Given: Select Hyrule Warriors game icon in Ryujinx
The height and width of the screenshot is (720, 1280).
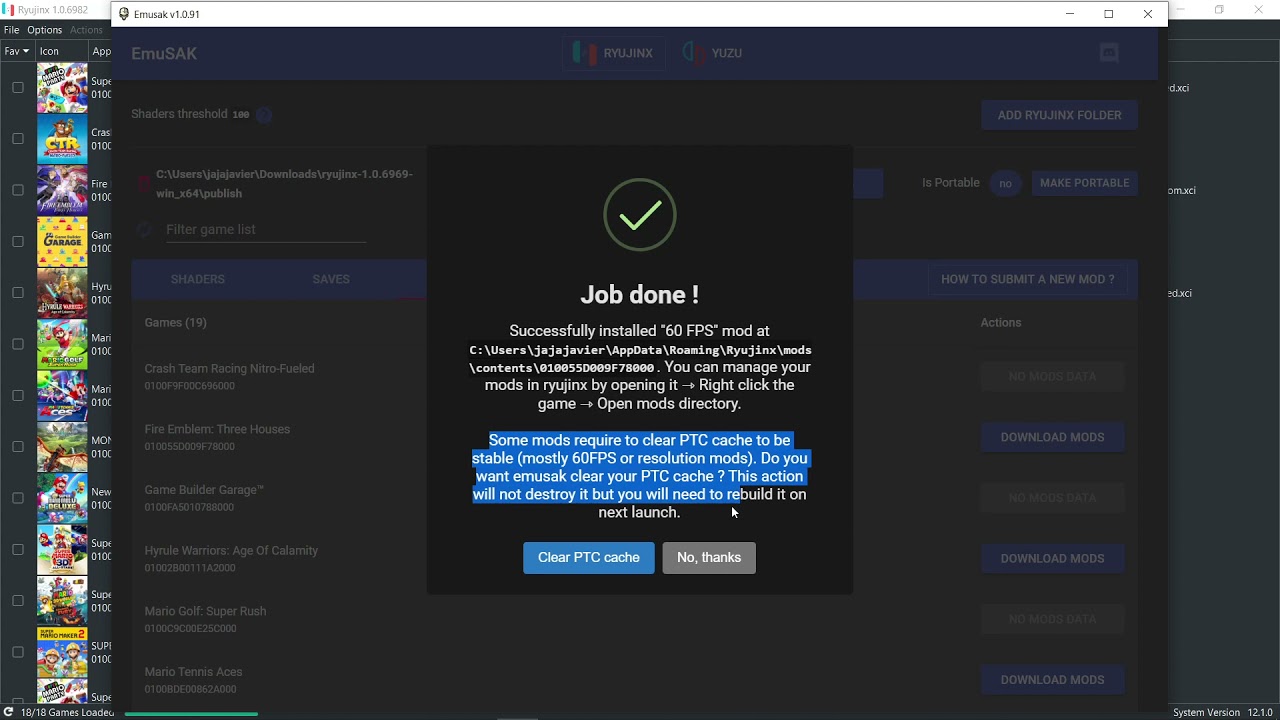Looking at the screenshot, I should (62, 293).
